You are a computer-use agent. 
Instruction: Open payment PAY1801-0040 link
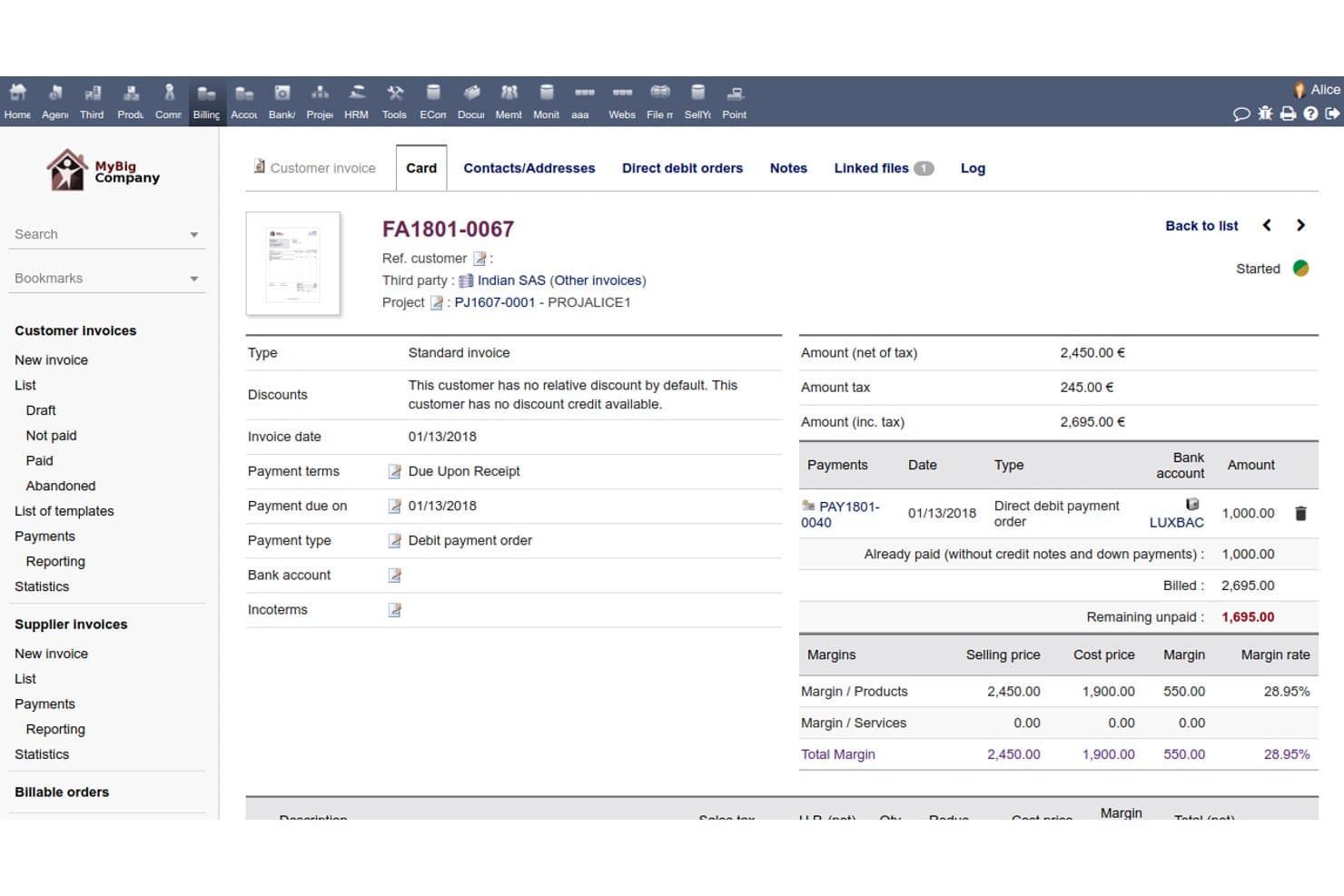point(840,515)
